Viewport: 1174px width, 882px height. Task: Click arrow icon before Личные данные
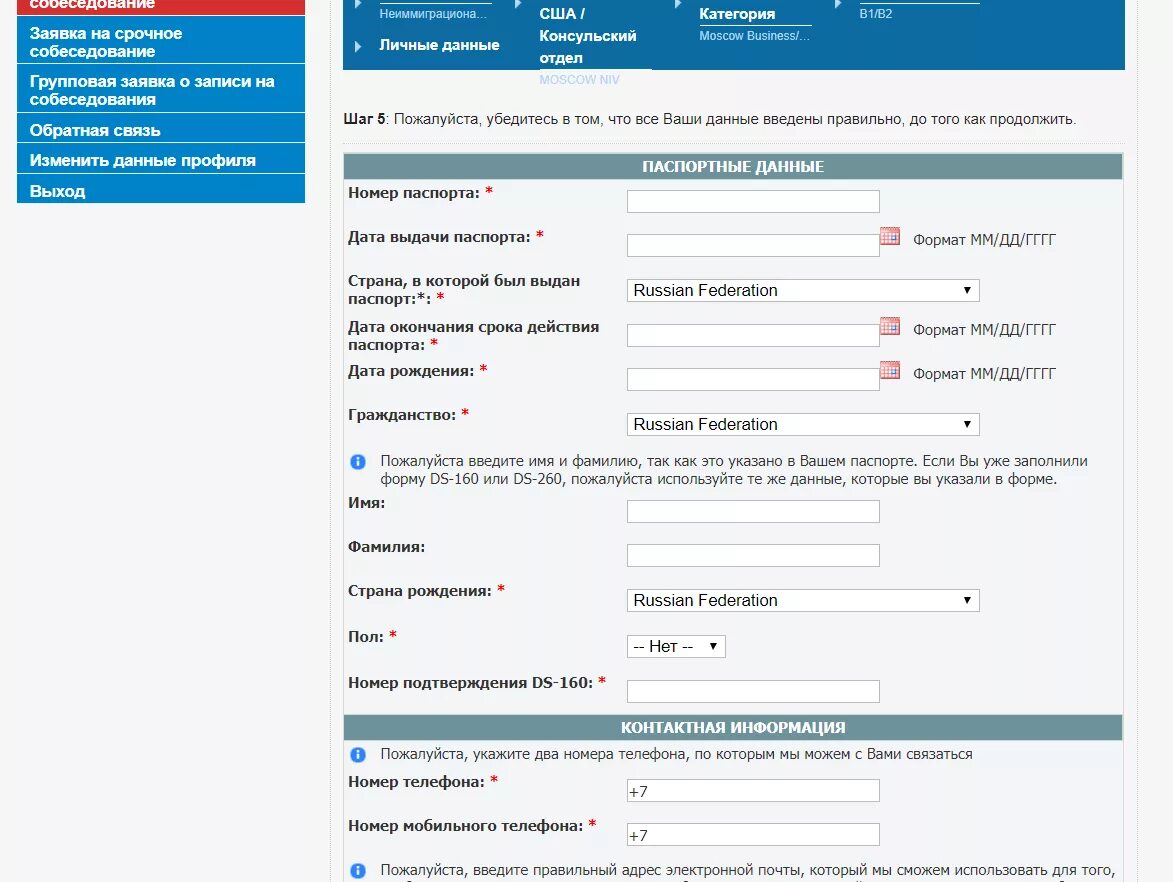click(x=358, y=46)
